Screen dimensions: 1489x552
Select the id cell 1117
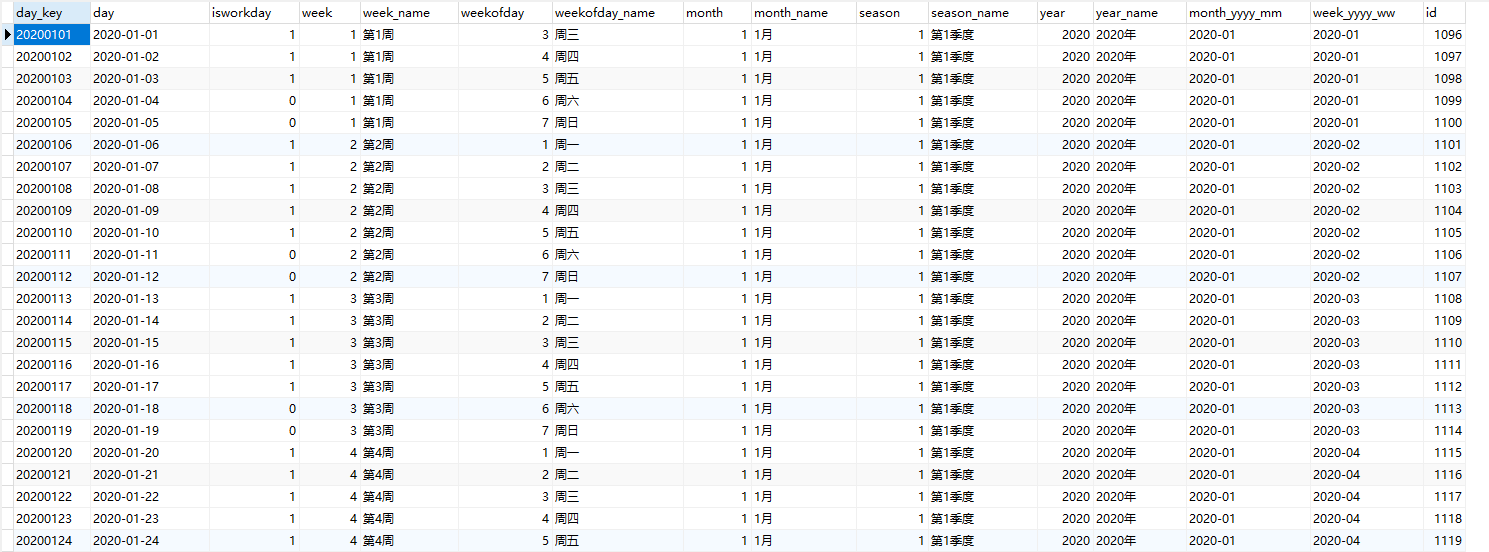click(x=1444, y=497)
